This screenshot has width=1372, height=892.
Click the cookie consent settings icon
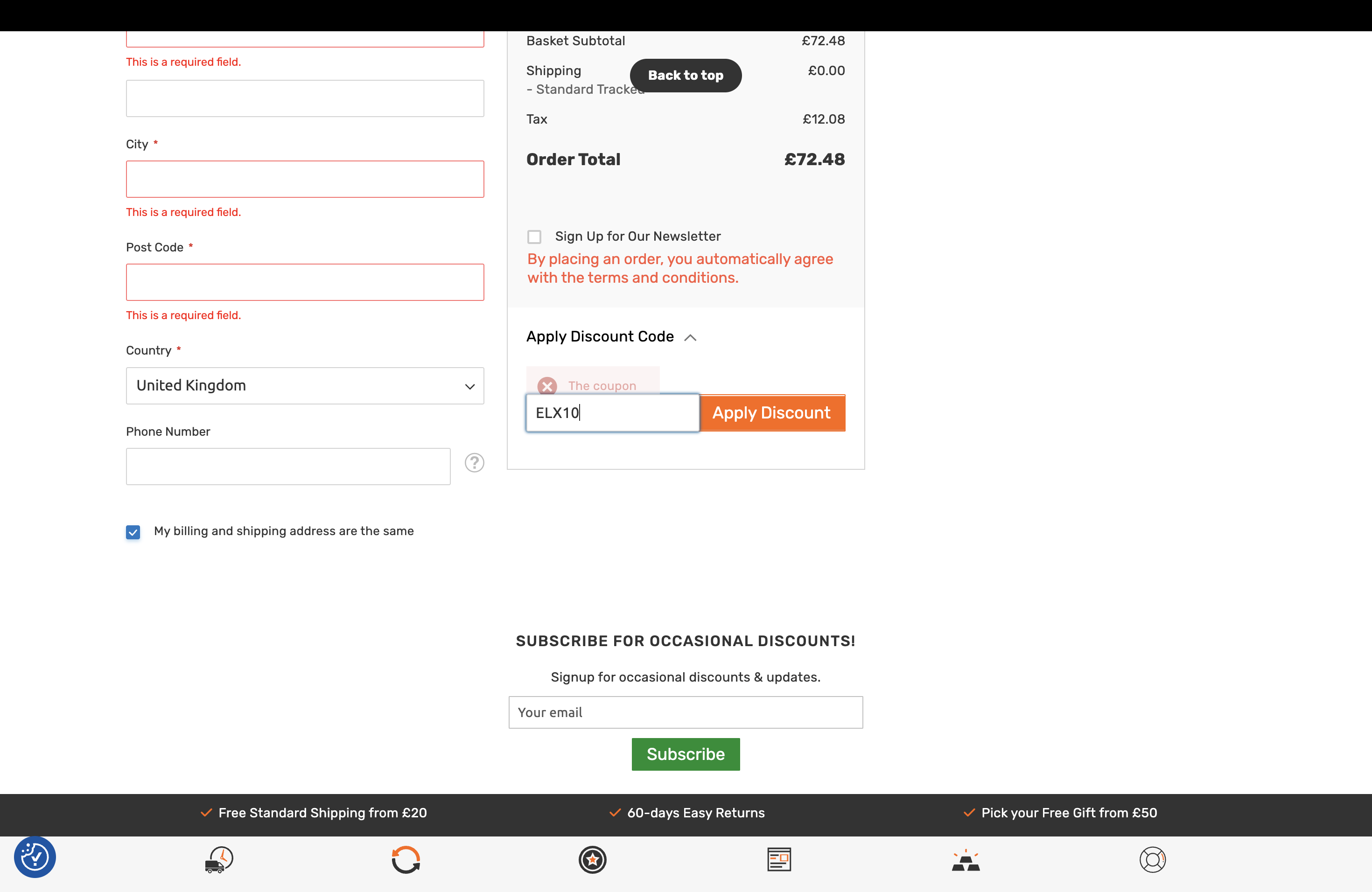click(35, 857)
